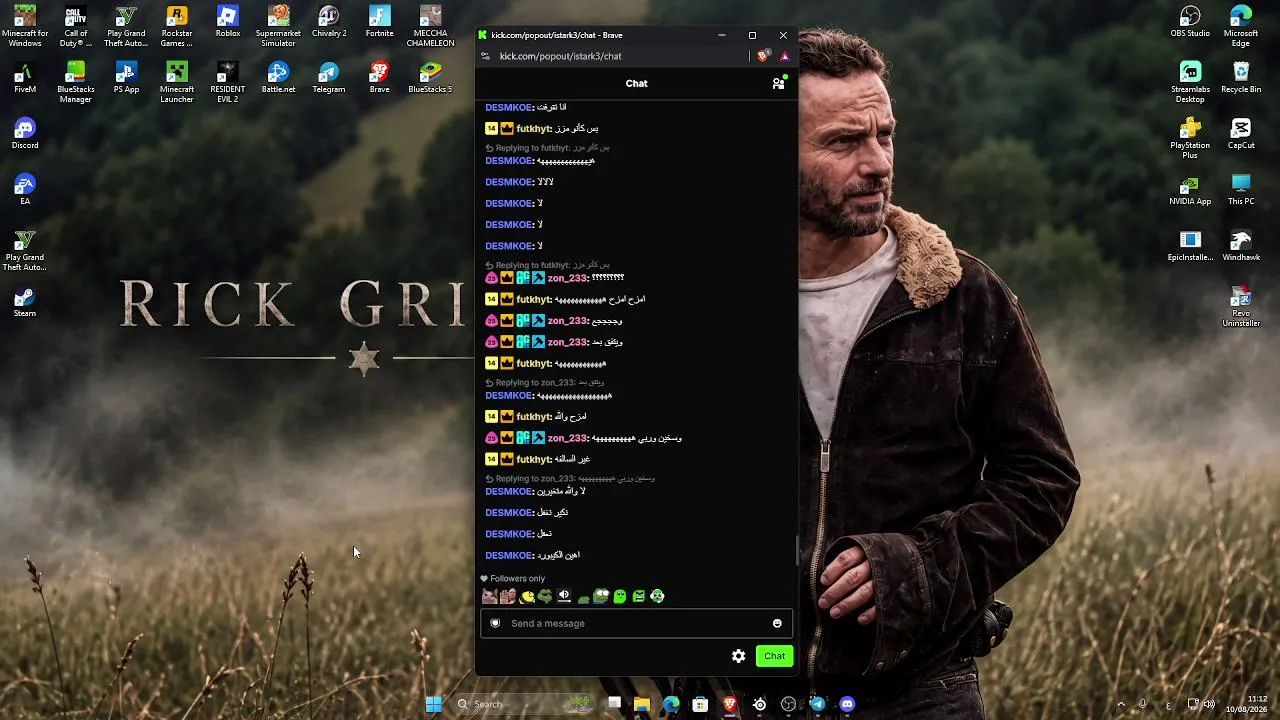Click the chat identity badge icon
This screenshot has height=720, width=1280.
click(495, 623)
